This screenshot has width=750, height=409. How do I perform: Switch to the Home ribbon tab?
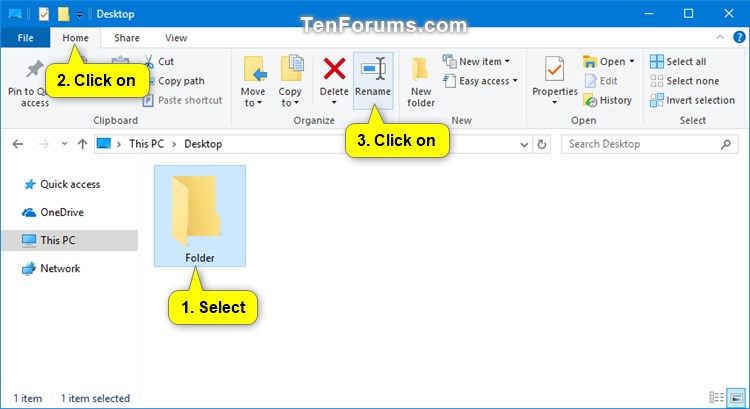point(75,38)
